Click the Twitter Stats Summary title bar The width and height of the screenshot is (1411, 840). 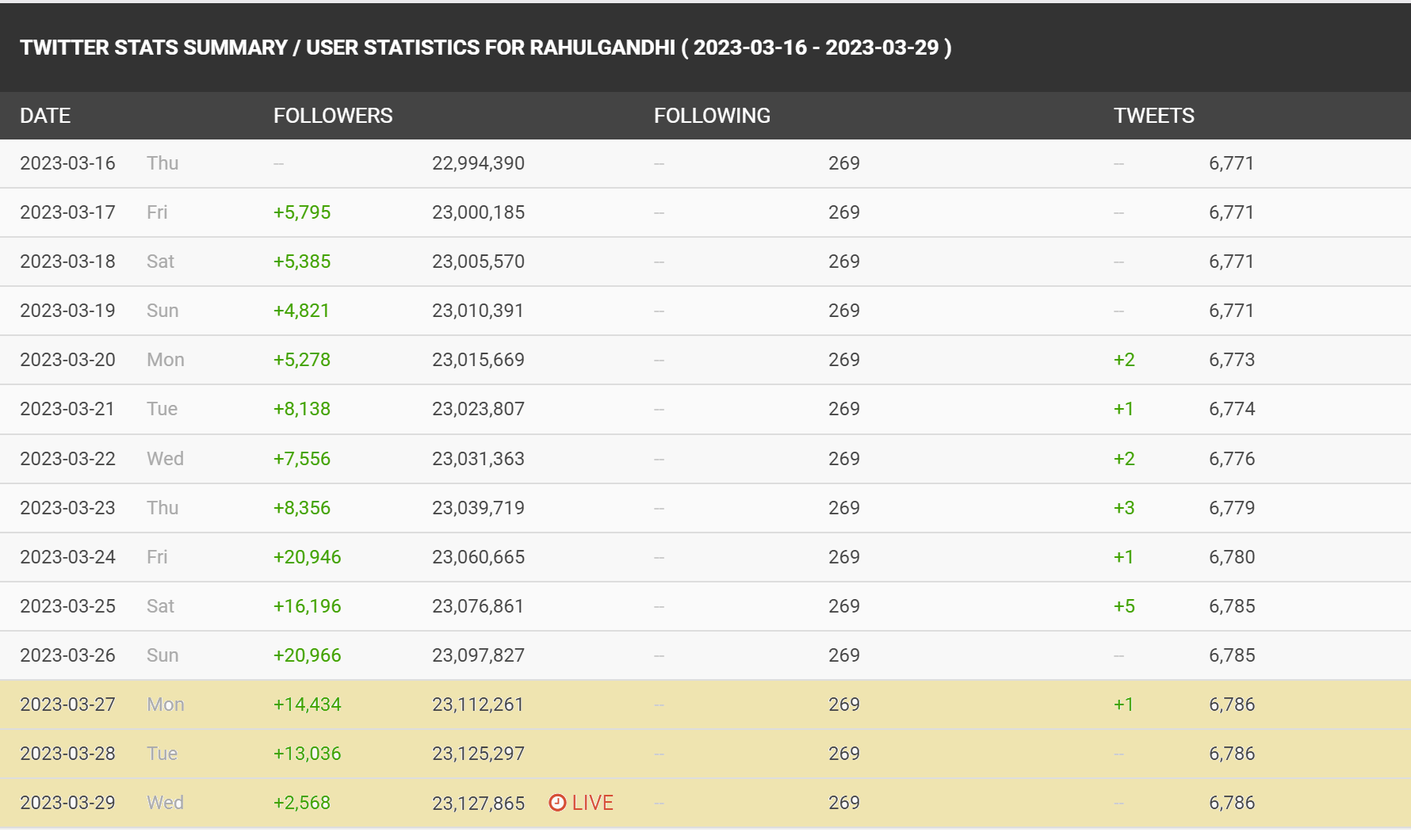coord(705,48)
